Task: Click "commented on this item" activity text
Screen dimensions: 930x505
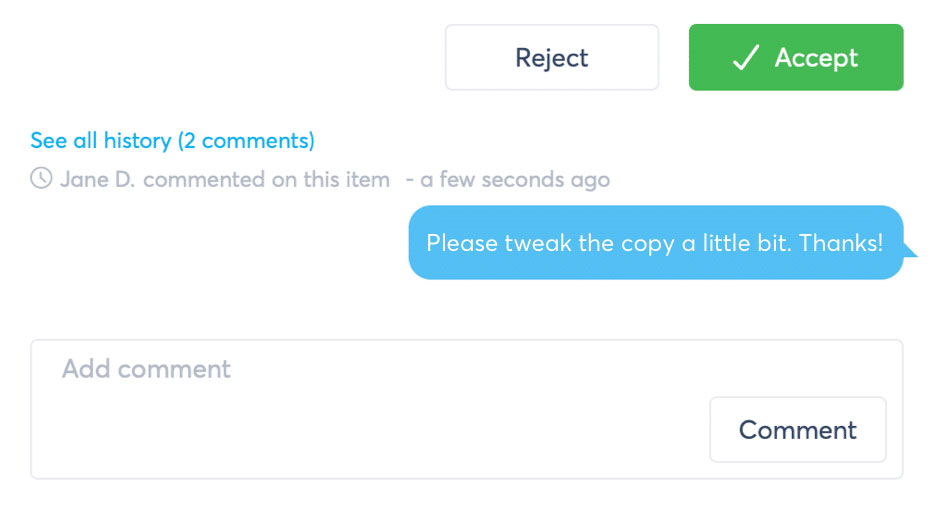Action: (266, 179)
